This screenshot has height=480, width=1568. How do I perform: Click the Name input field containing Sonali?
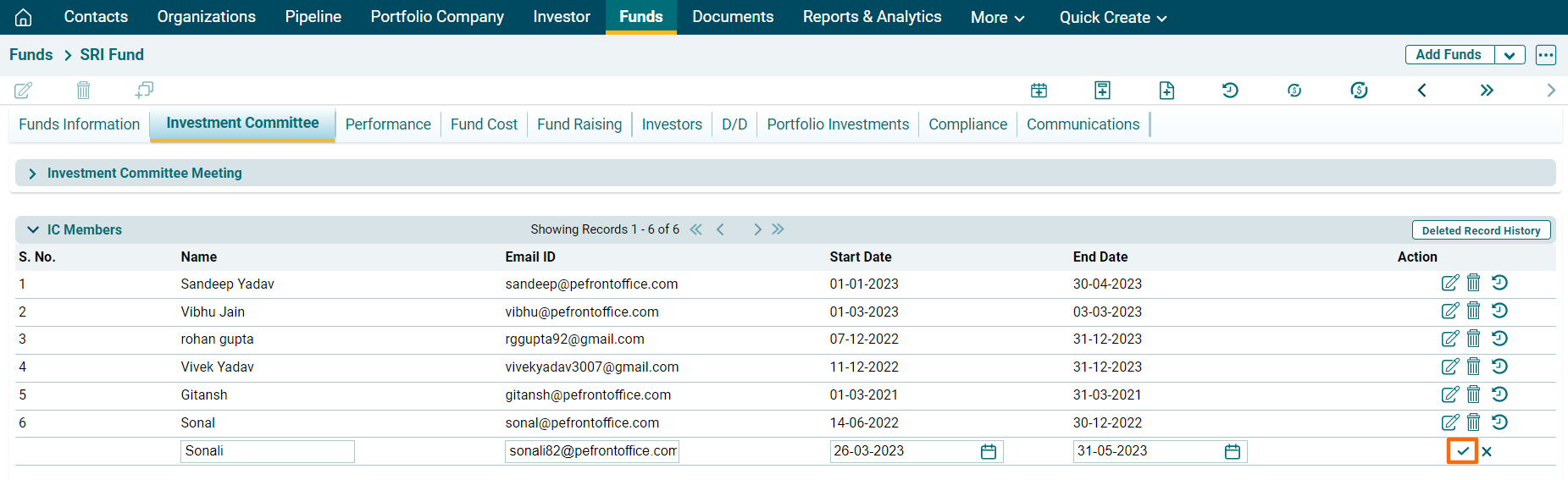(267, 451)
